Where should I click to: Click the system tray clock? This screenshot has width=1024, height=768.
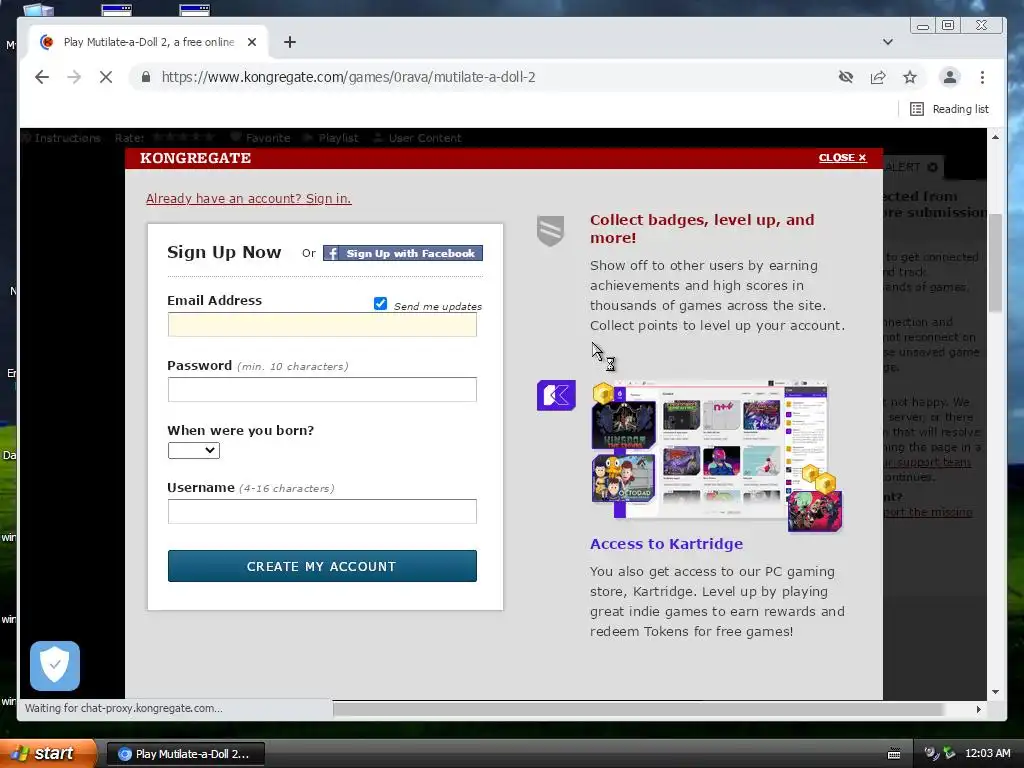point(988,754)
